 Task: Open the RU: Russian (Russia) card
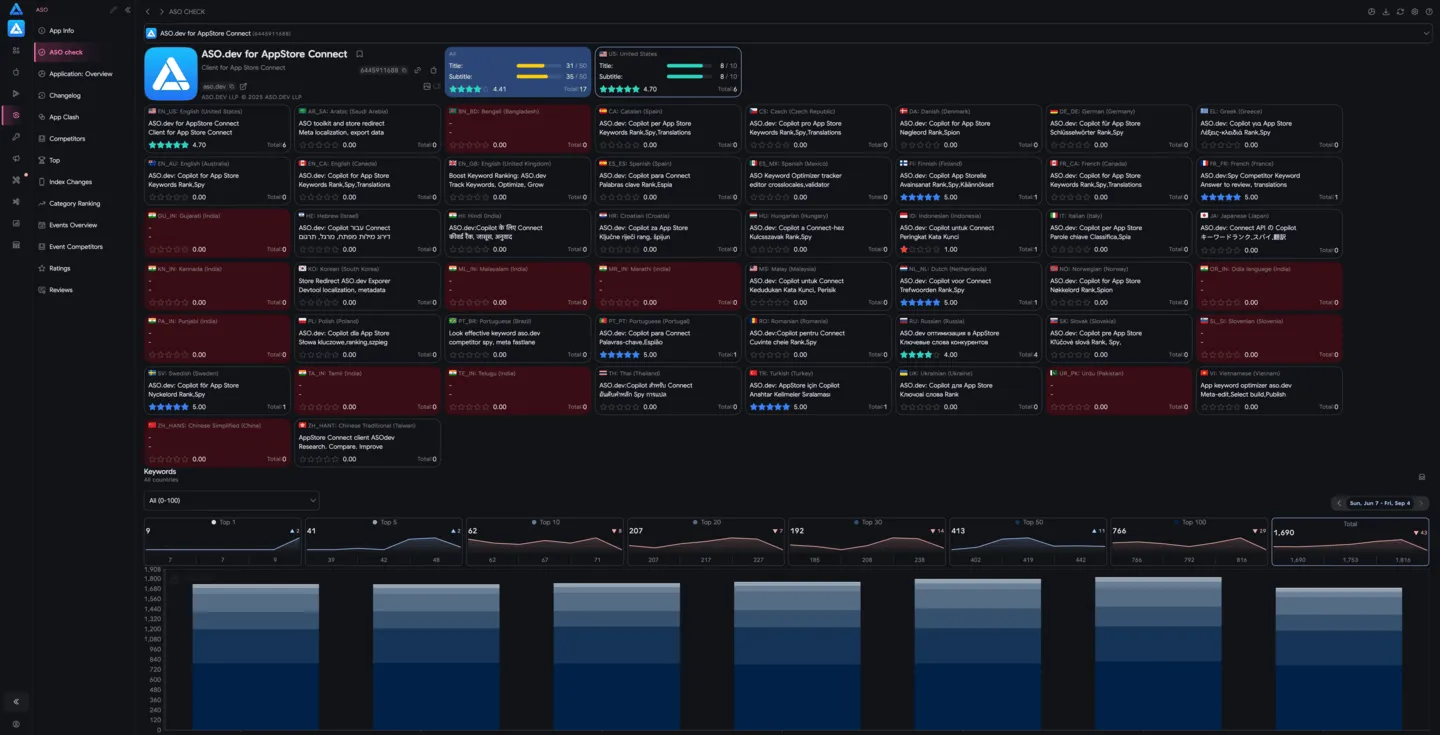click(969, 338)
